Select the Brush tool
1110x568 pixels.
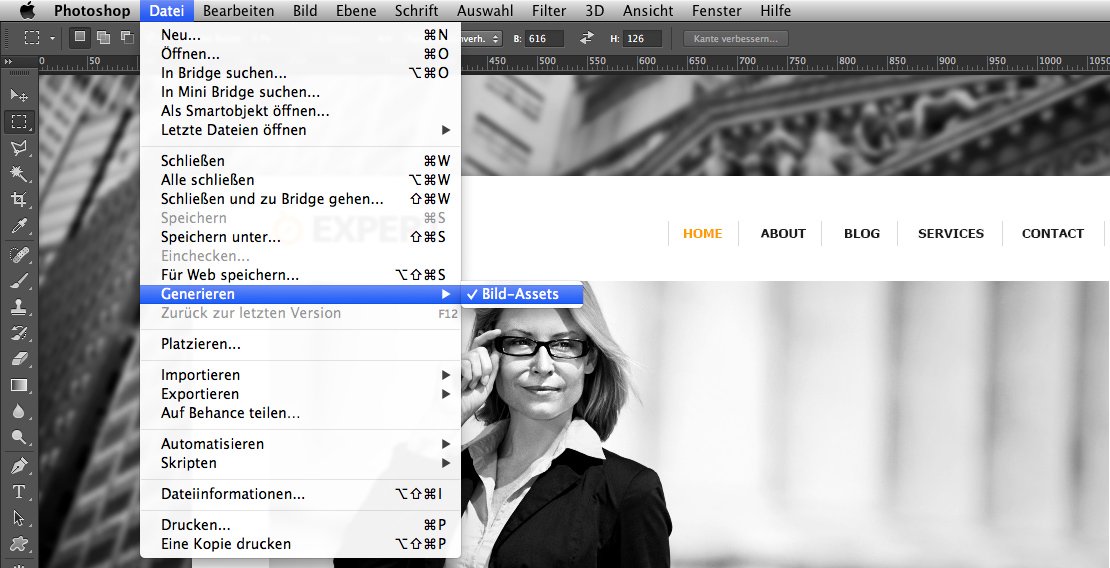click(x=18, y=280)
